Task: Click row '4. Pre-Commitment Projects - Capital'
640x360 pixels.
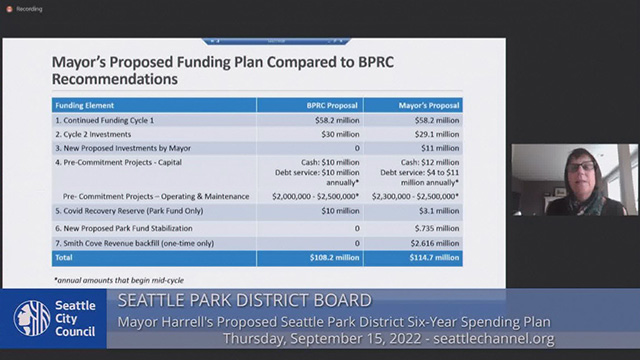Action: [x=257, y=172]
